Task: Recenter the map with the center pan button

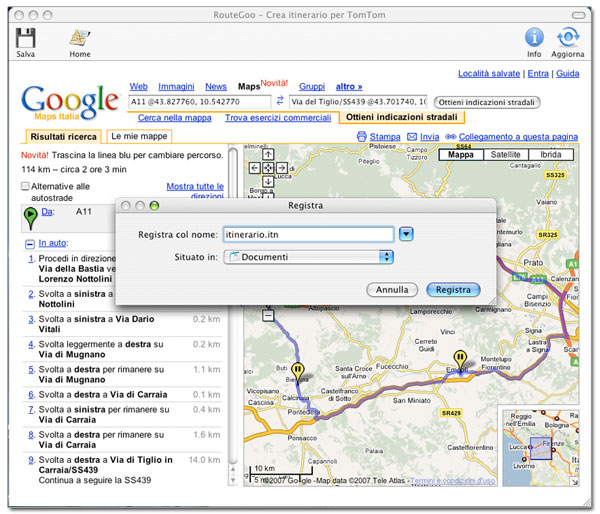Action: coord(268,168)
